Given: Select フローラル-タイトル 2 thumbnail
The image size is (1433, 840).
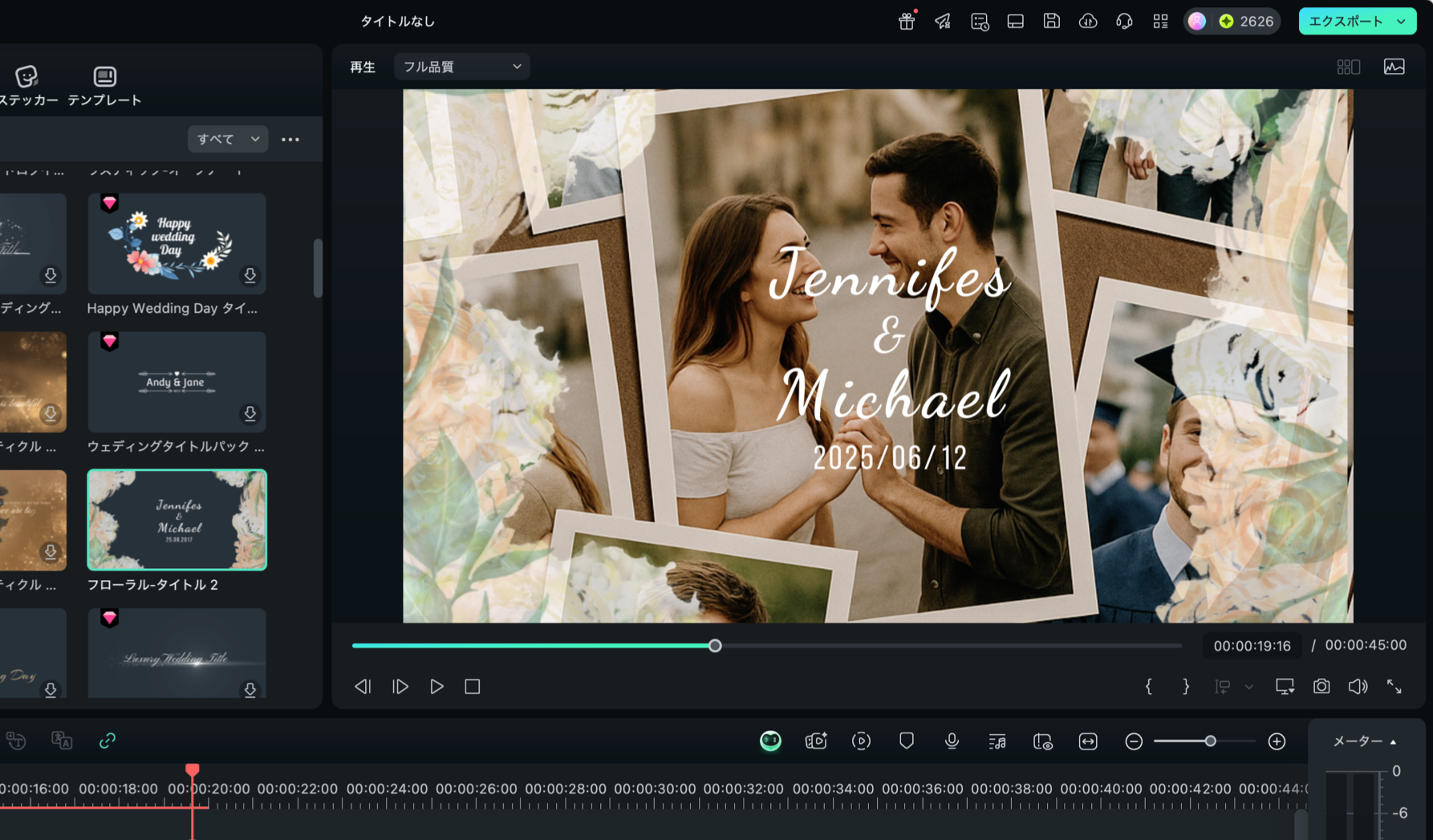Looking at the screenshot, I should pyautogui.click(x=177, y=520).
